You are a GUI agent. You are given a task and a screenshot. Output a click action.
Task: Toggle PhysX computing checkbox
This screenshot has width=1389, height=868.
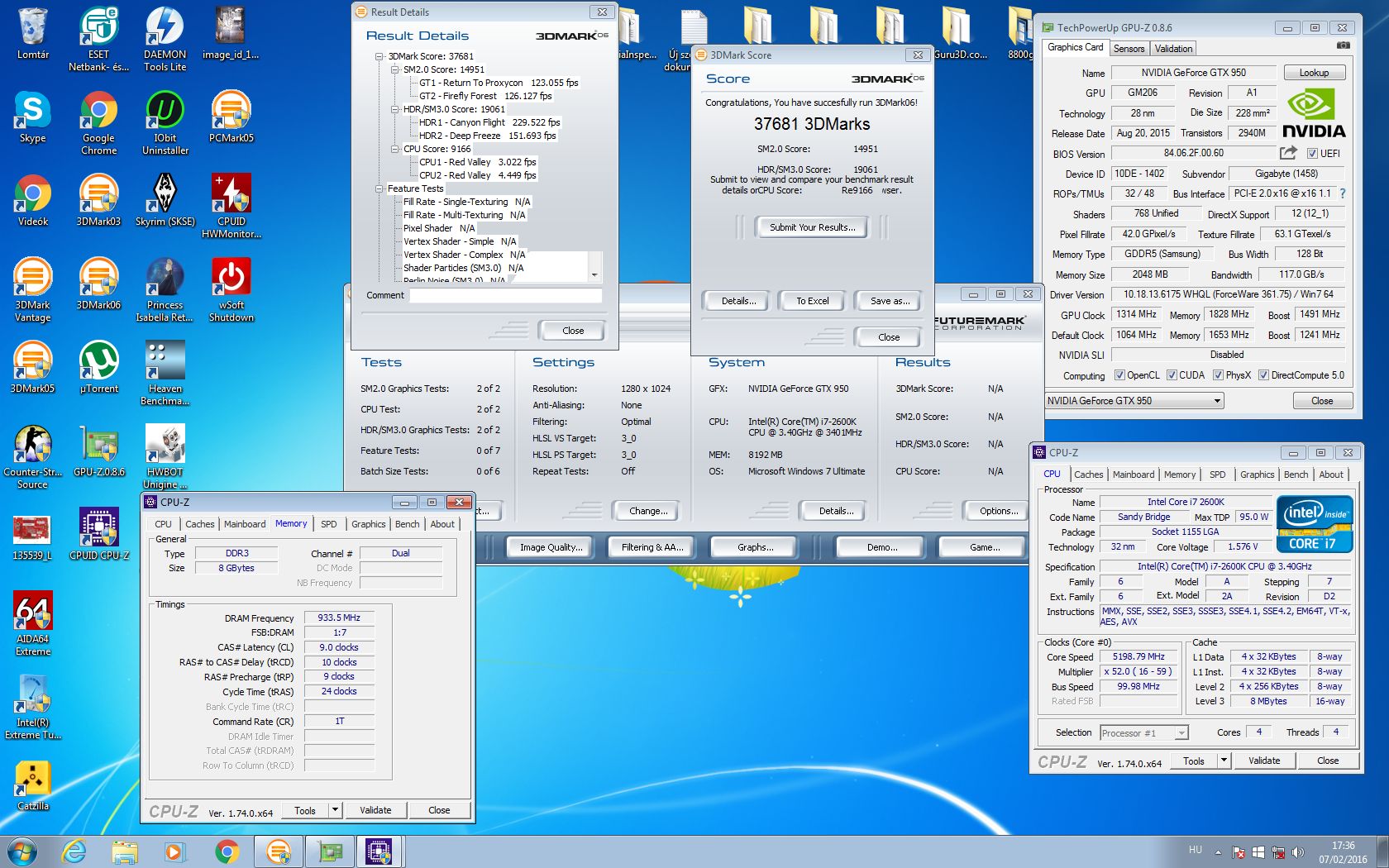[1218, 375]
